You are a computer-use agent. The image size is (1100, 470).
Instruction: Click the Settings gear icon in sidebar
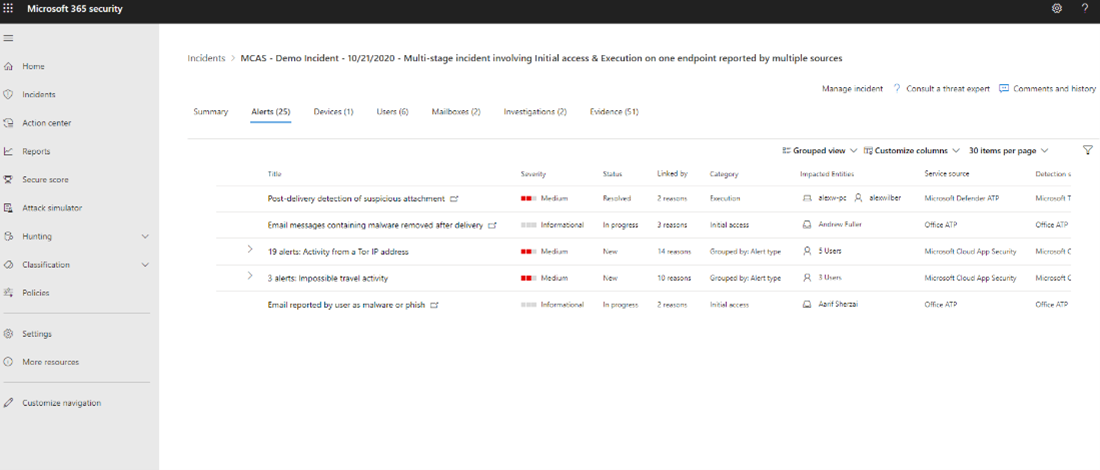[x=8, y=334]
